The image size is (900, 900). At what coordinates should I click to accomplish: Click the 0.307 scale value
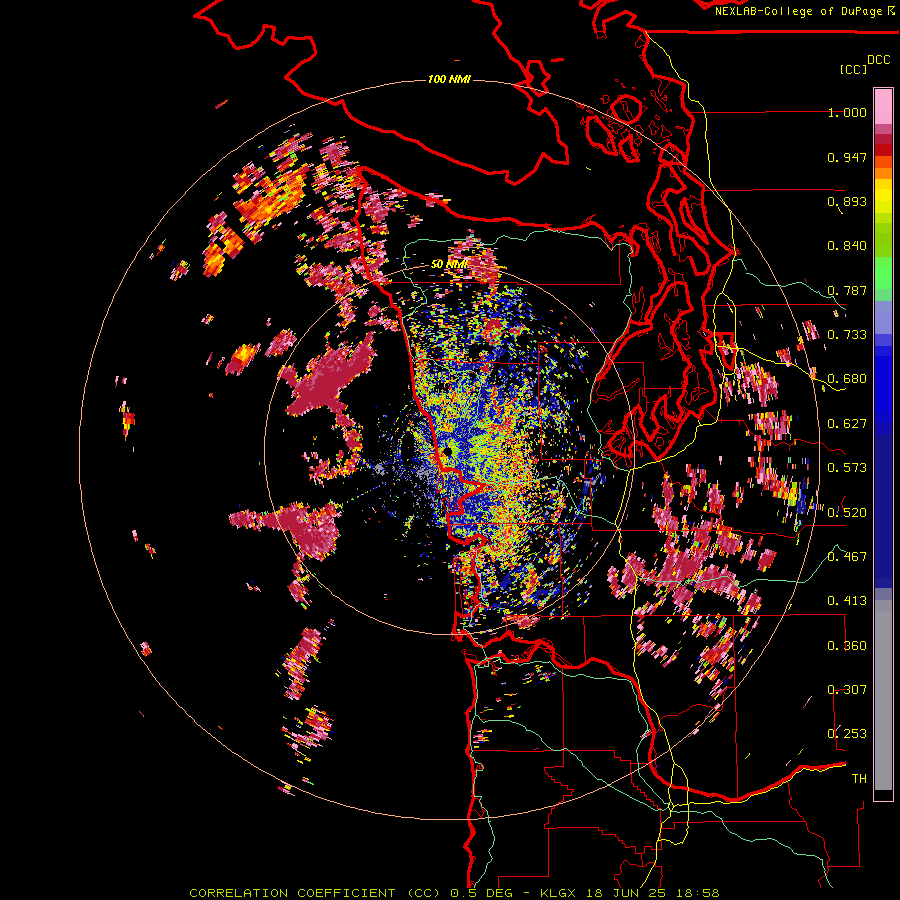[847, 689]
